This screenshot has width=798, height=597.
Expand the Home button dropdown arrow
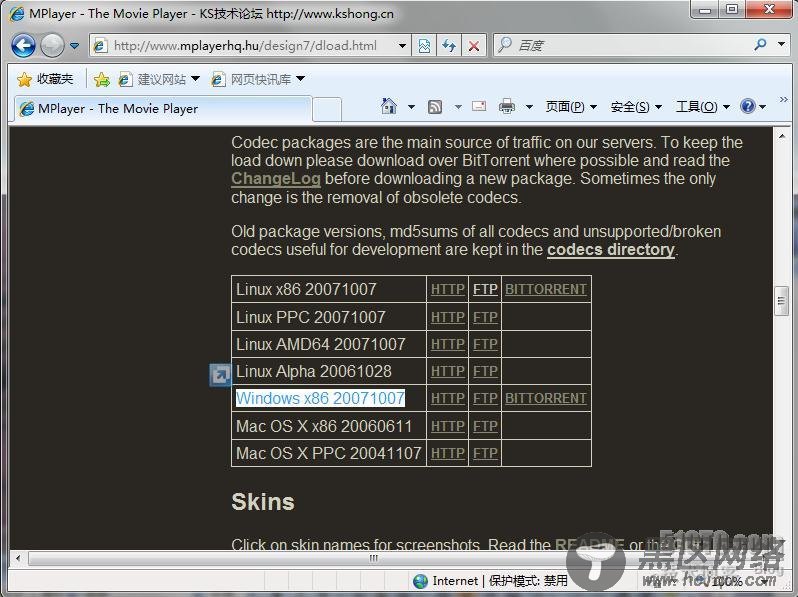[411, 107]
